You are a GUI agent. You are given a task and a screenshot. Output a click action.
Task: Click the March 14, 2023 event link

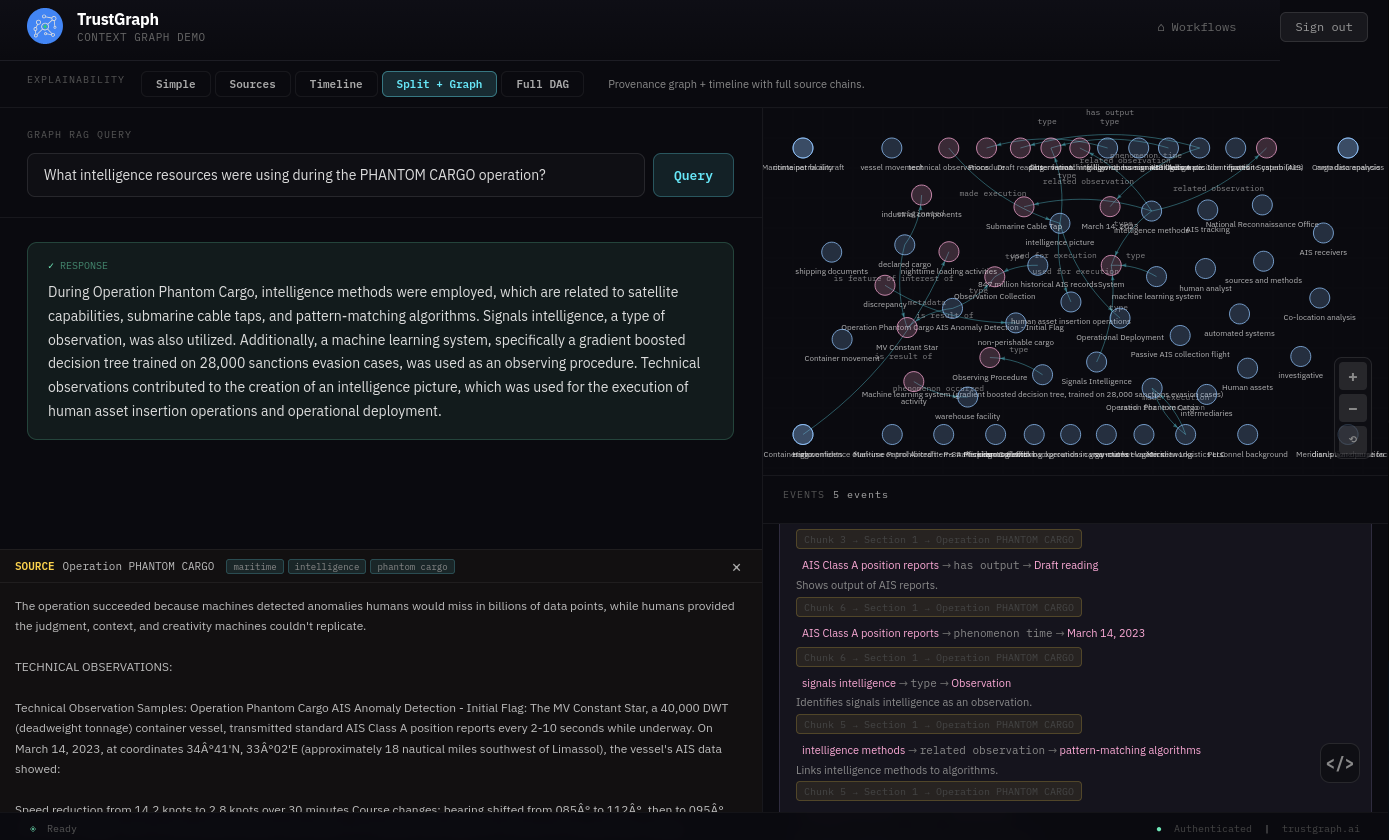[1106, 633]
